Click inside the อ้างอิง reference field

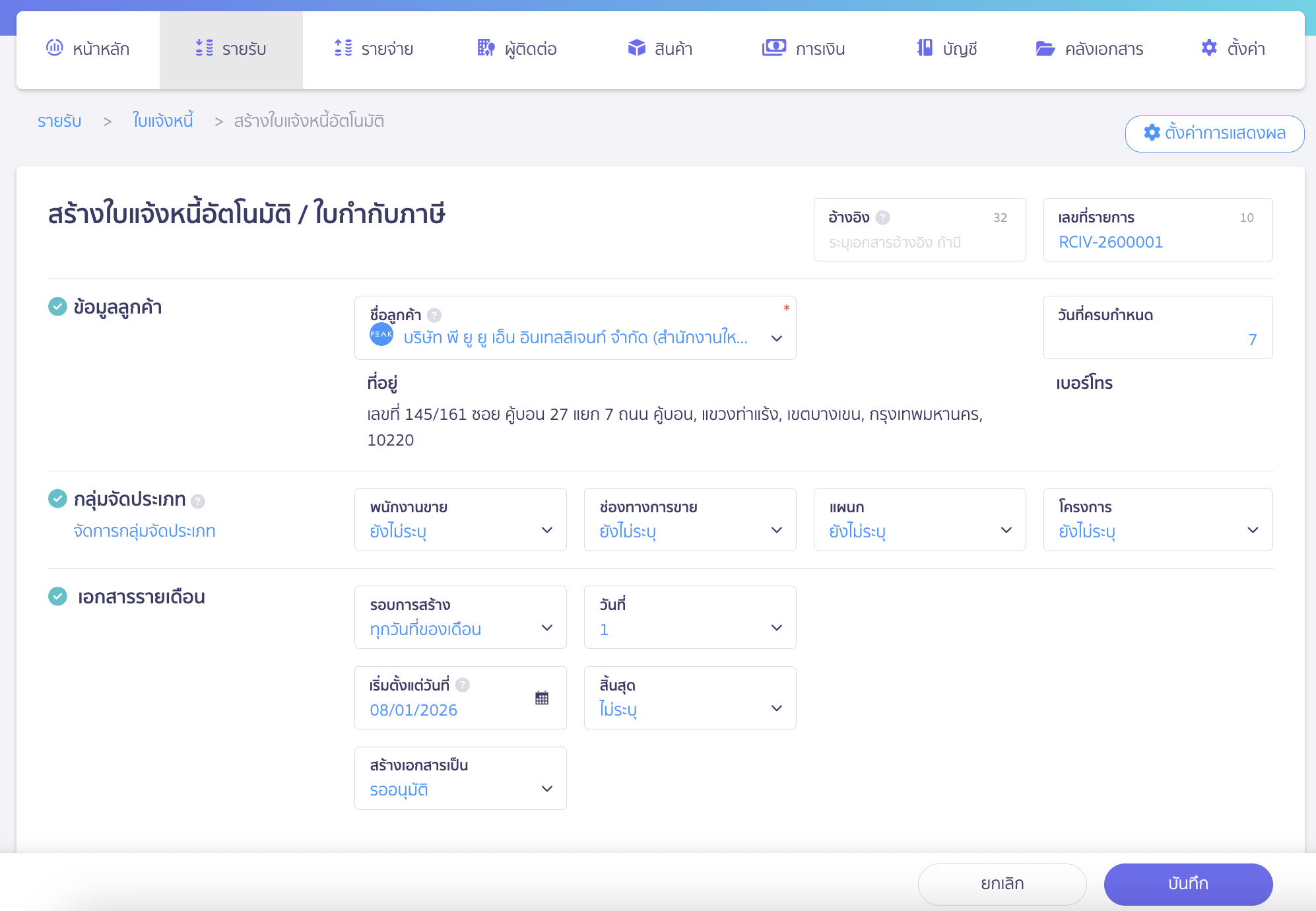[919, 242]
